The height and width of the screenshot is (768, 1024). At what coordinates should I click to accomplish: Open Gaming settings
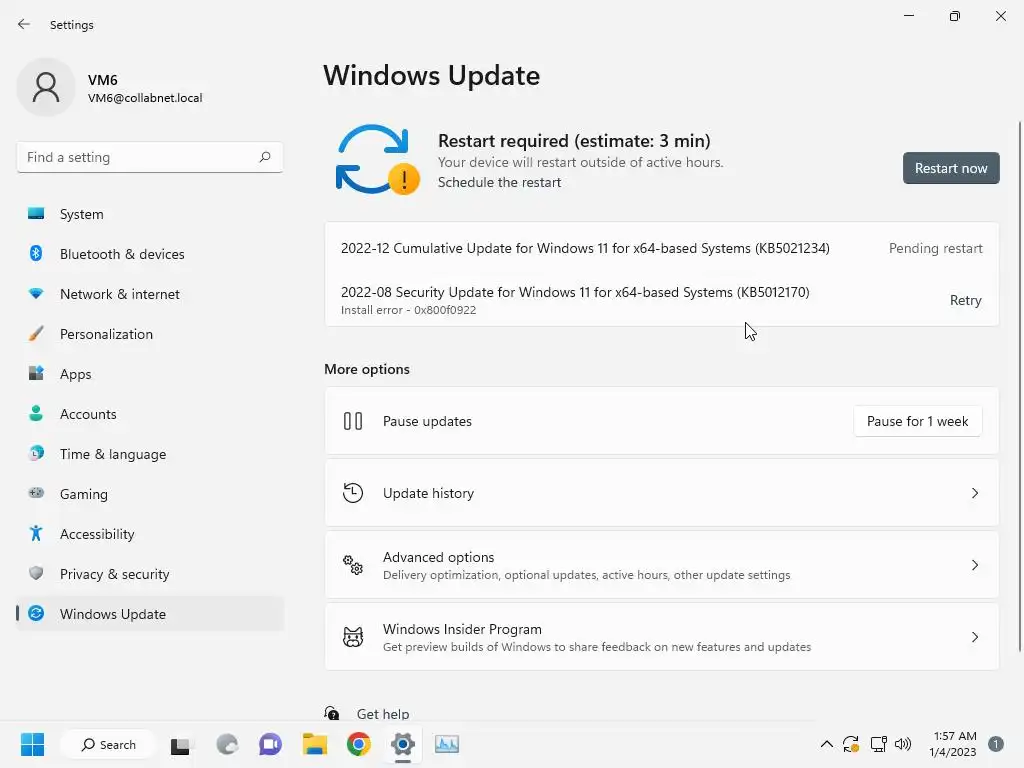point(150,494)
